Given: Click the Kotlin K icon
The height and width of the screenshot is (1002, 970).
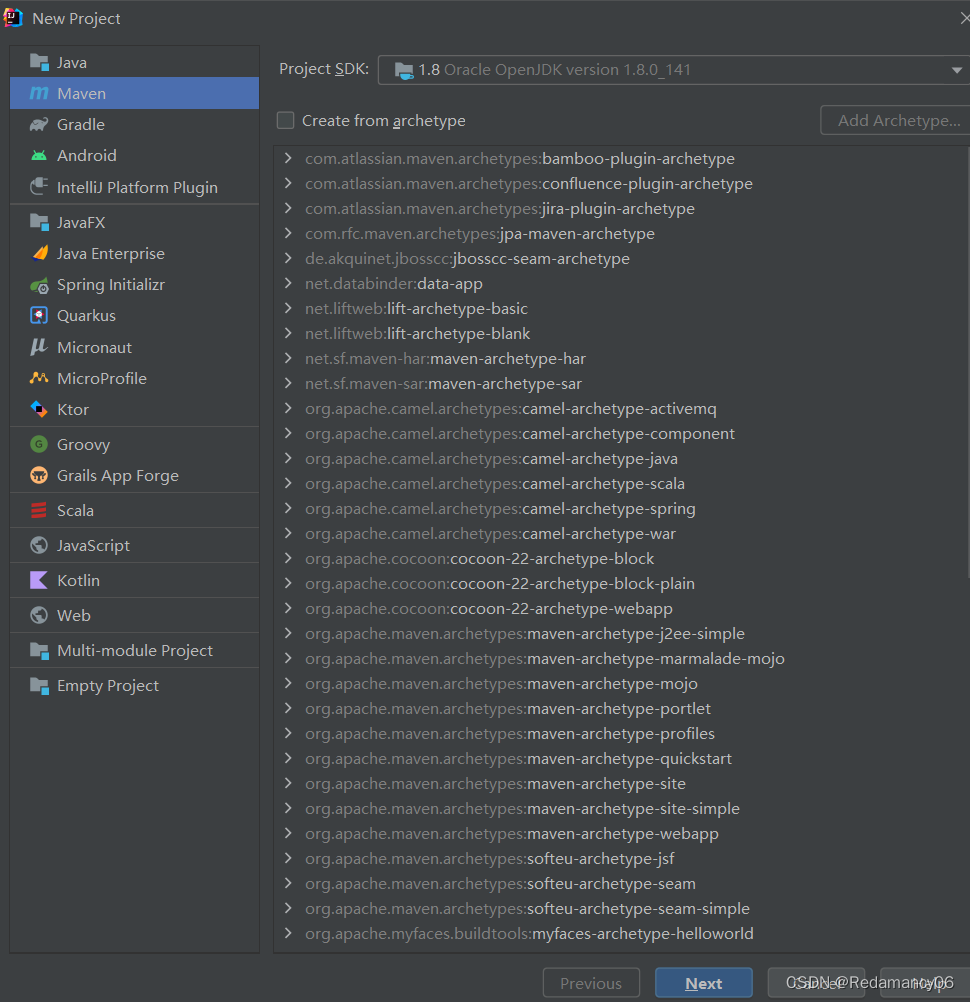Looking at the screenshot, I should click(x=39, y=580).
